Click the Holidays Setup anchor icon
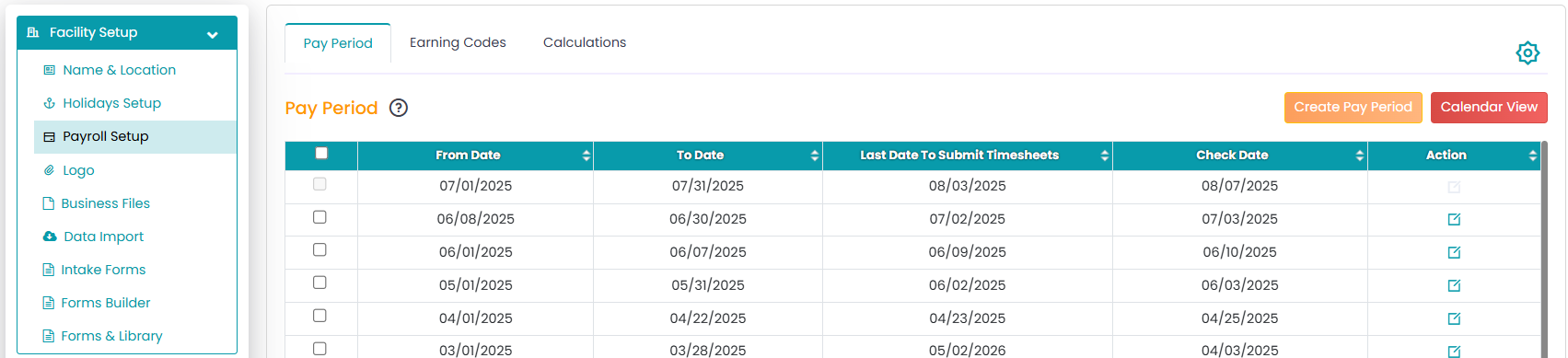The width and height of the screenshot is (1568, 358). (50, 103)
